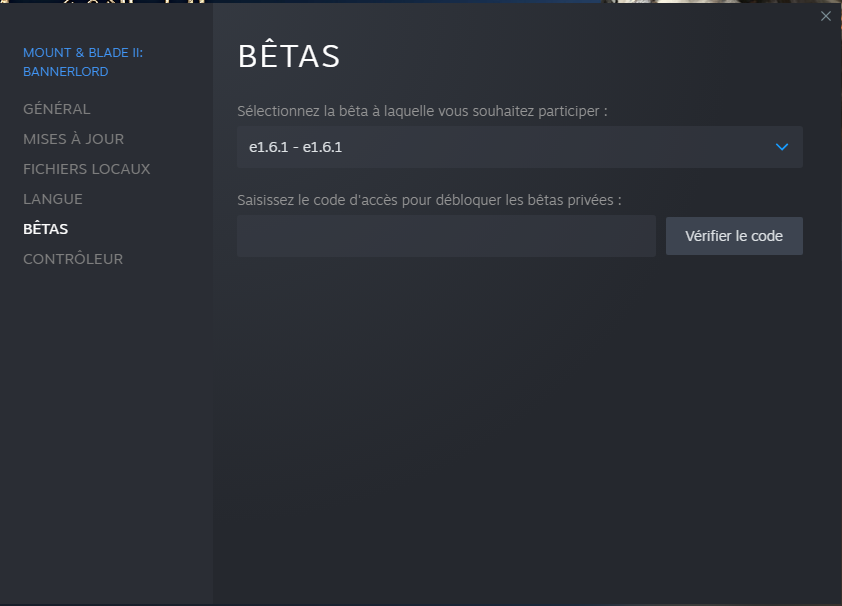Click the 'Saisissez le code d'accès' label
842x606 pixels.
click(429, 200)
